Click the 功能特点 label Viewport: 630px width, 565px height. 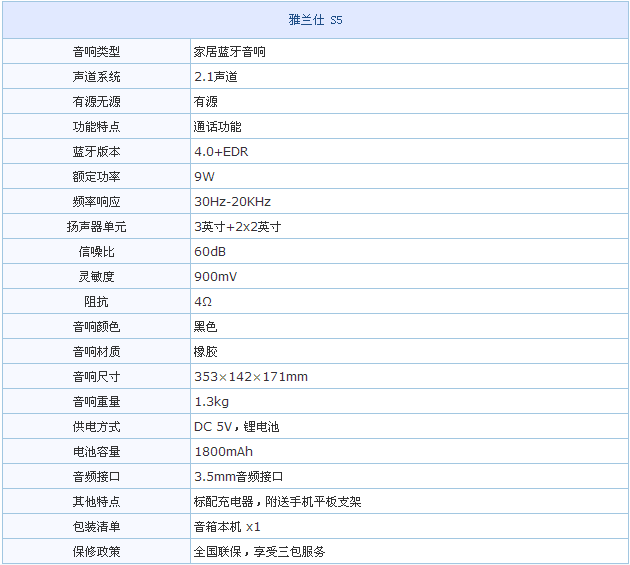96,127
